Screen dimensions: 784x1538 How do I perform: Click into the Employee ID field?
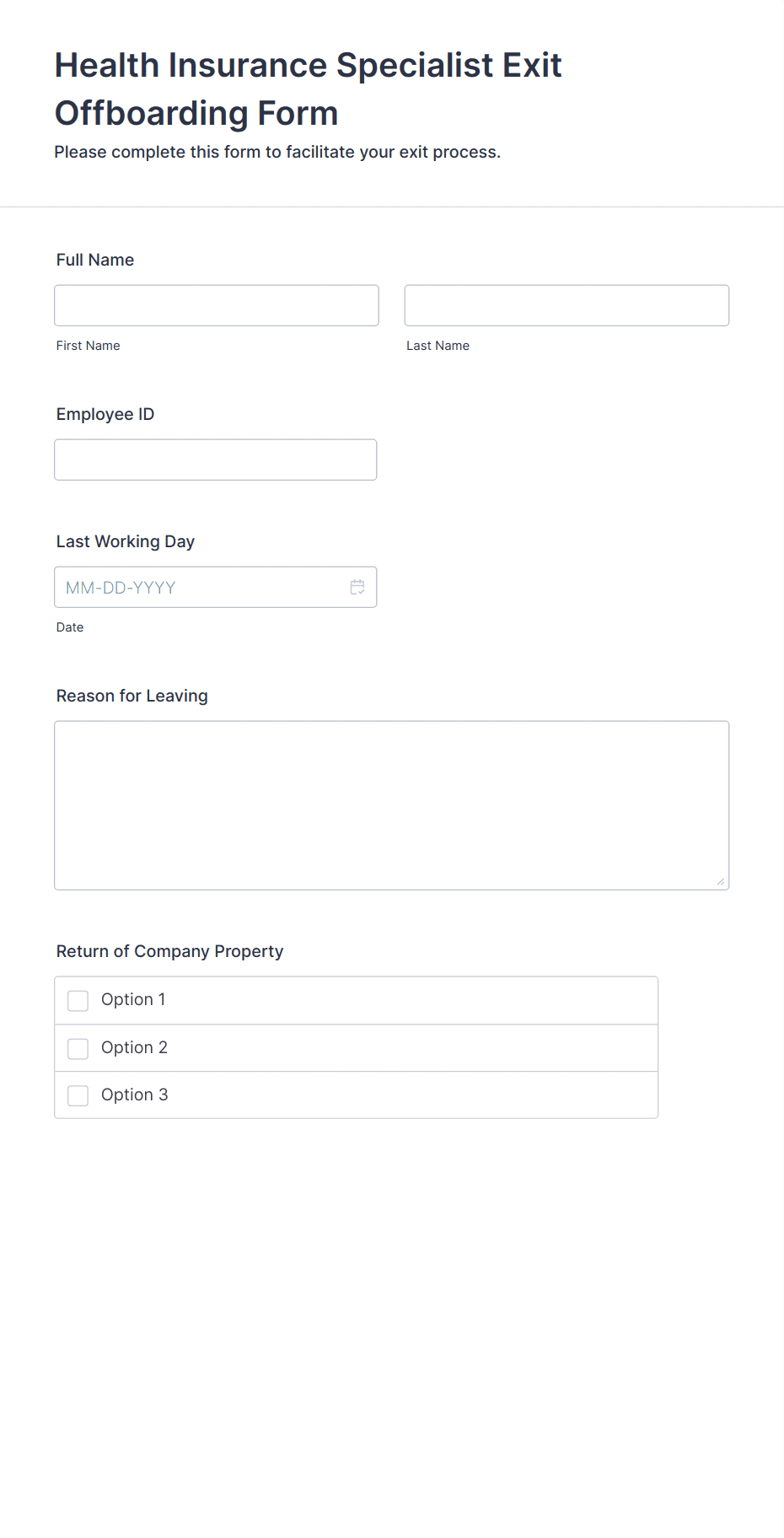(x=216, y=460)
